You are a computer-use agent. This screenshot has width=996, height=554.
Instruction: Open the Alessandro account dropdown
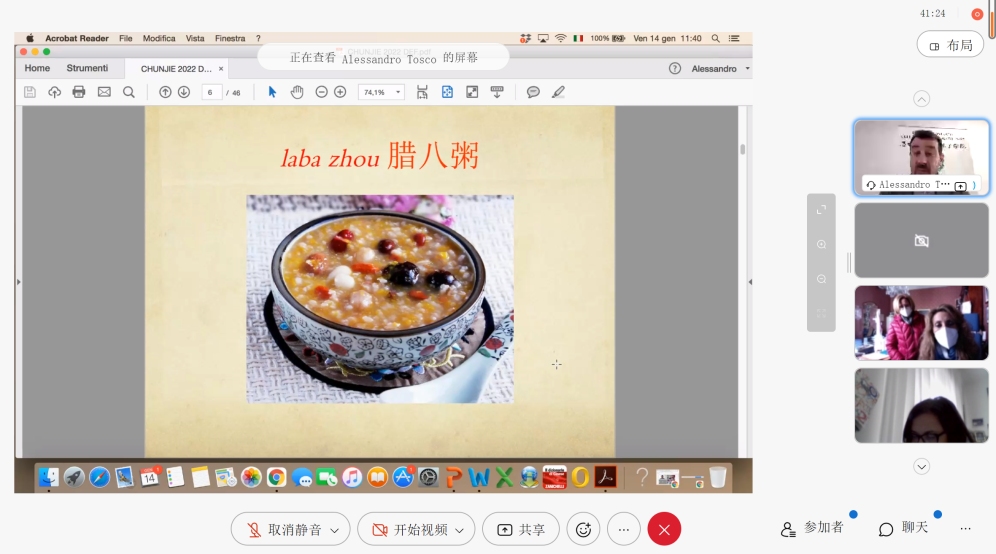tap(720, 69)
